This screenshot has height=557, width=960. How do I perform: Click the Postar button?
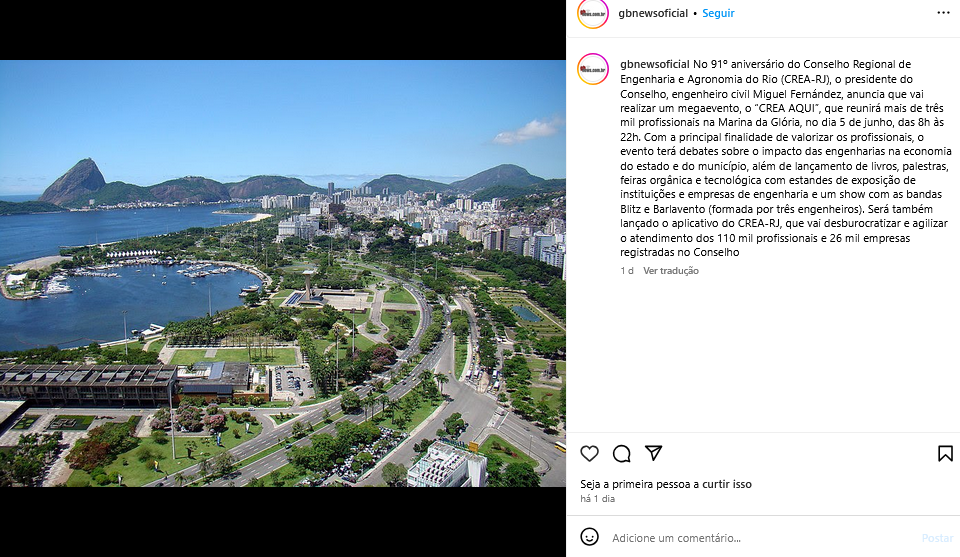point(937,538)
